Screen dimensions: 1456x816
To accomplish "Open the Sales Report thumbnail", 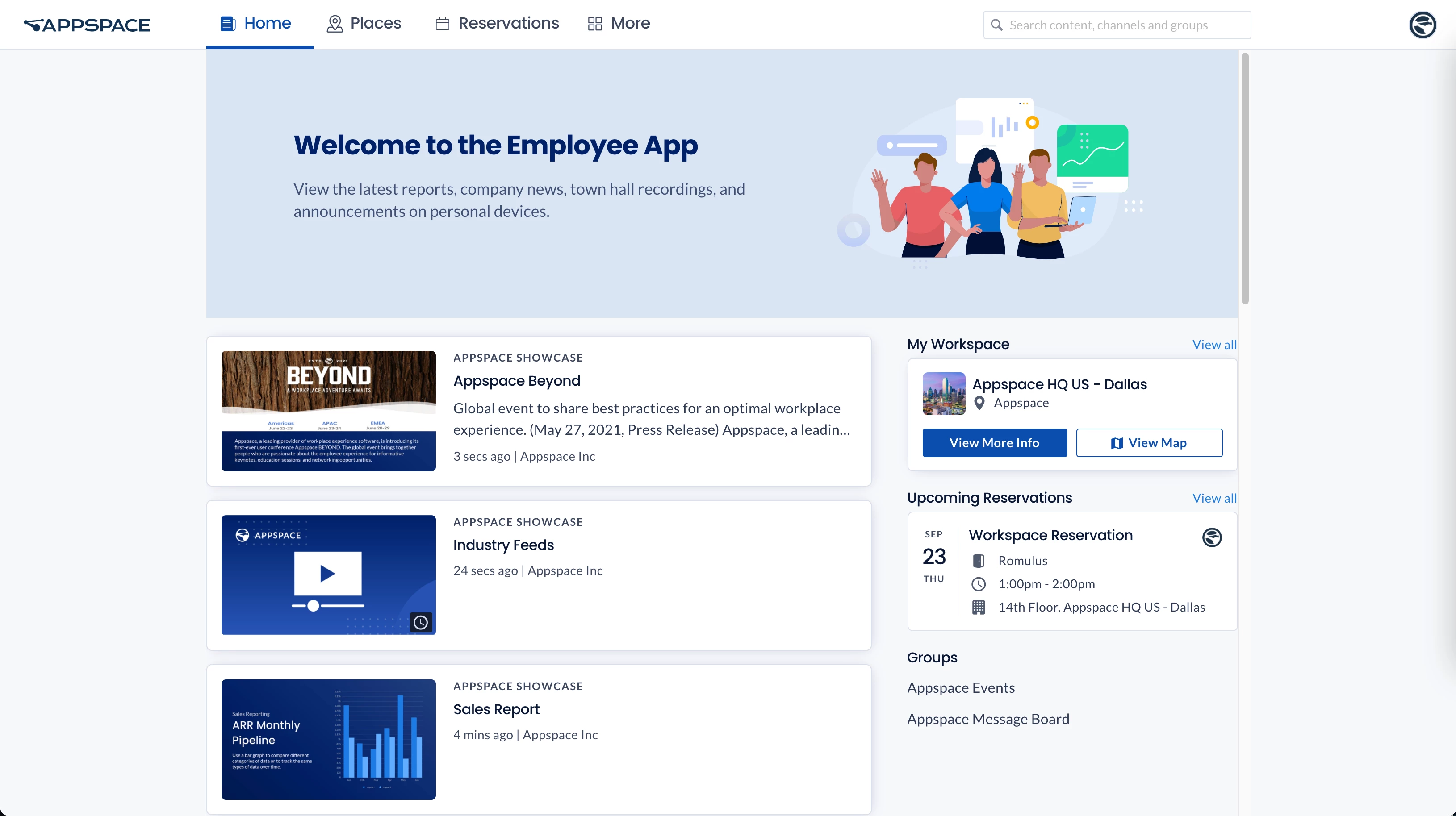I will pos(328,739).
